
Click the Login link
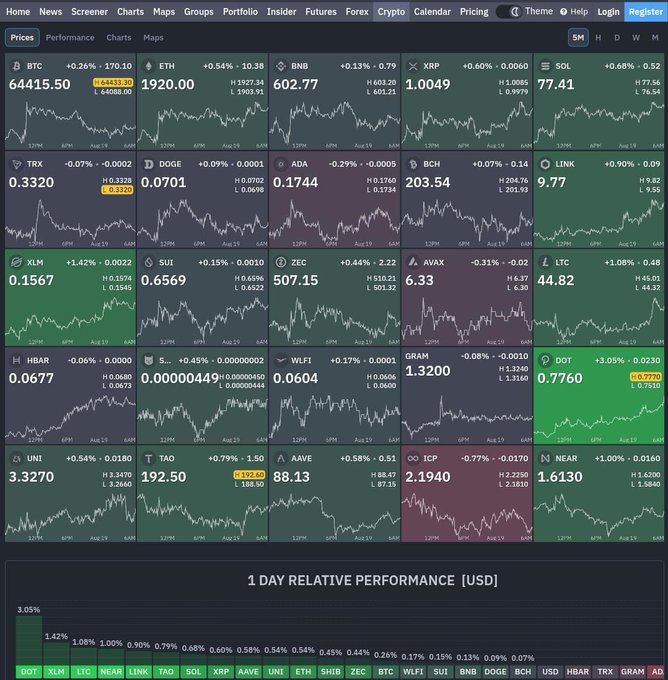(x=608, y=12)
